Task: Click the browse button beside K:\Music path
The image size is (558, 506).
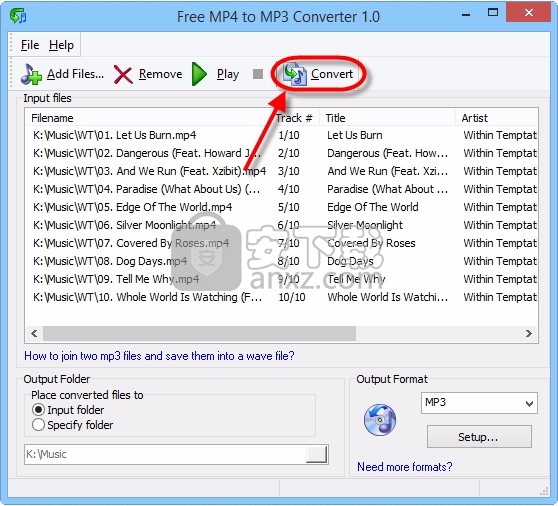Action: tap(316, 454)
